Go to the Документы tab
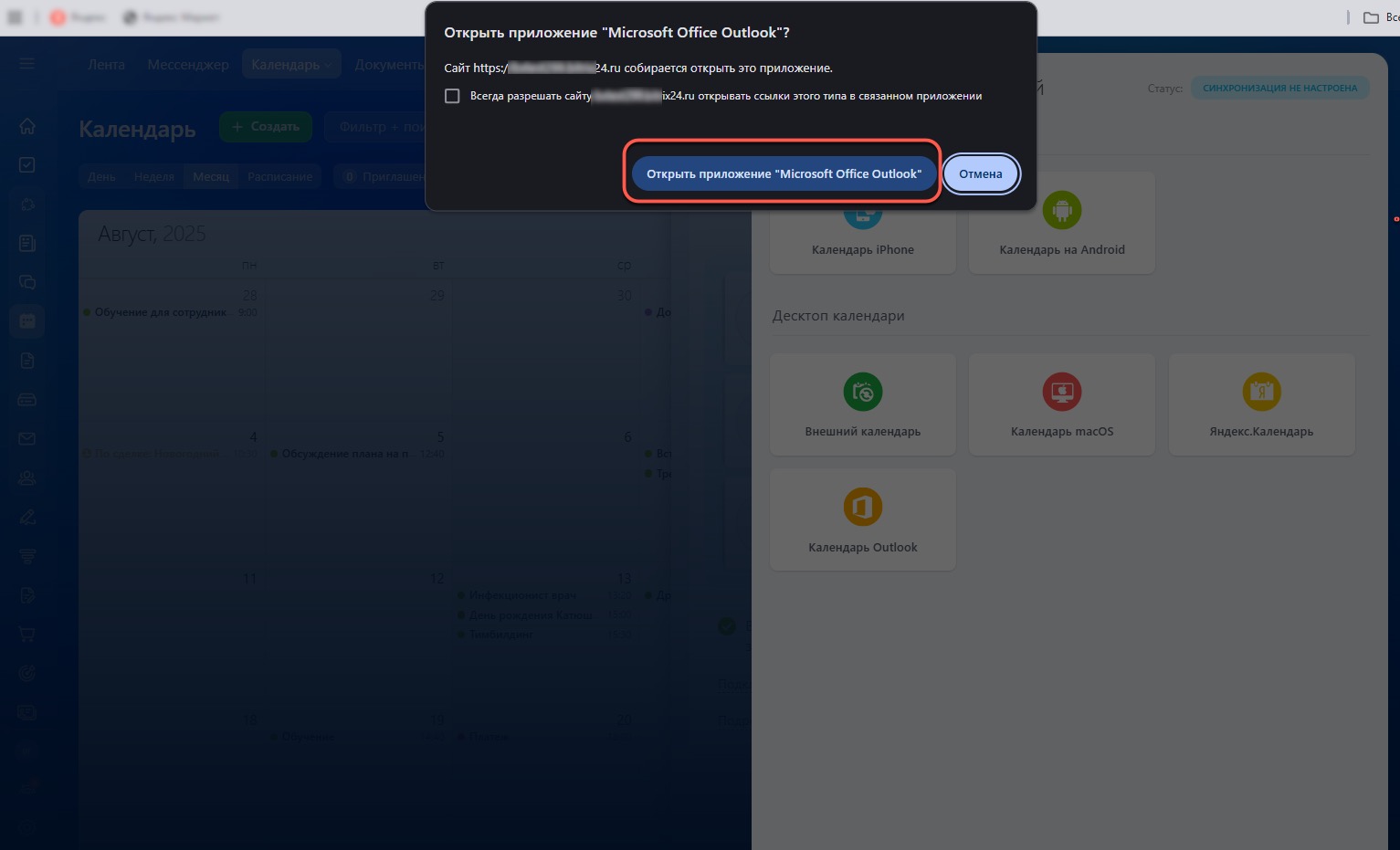 click(390, 64)
